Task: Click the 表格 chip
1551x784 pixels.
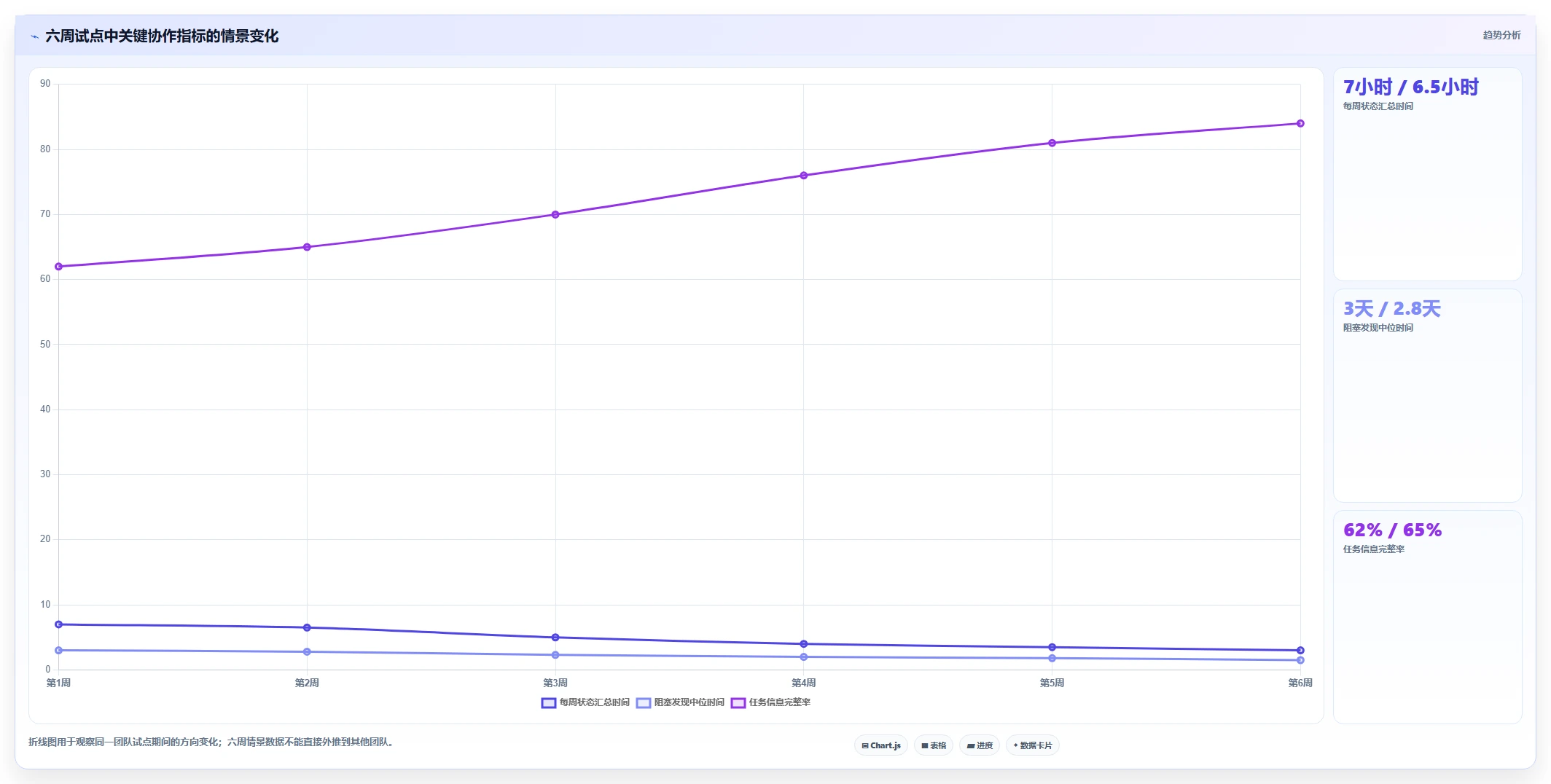Action: coord(933,745)
